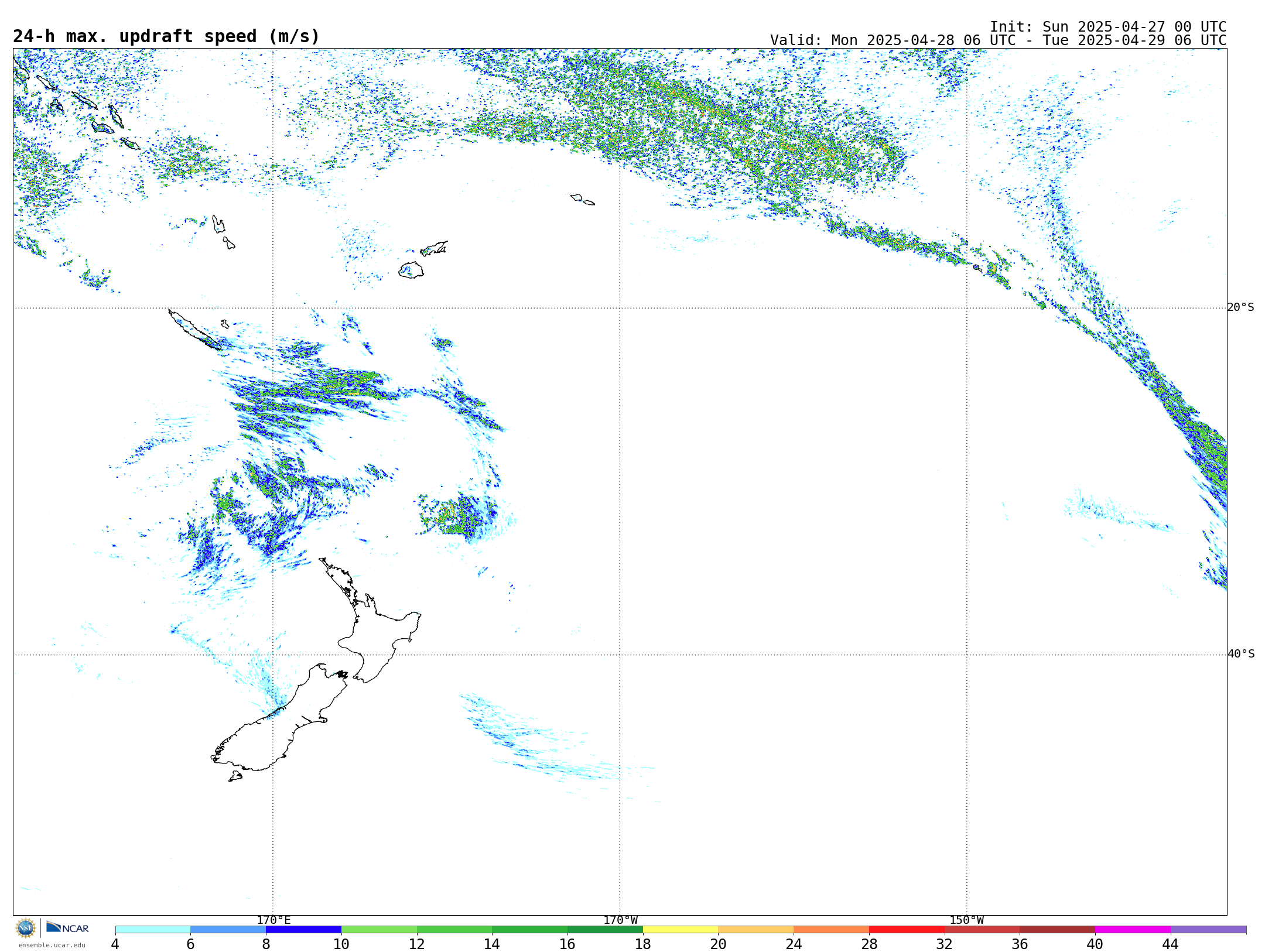Pick the dark red 36–40 color swatch
Viewport: 1265px width, 952px height.
[1058, 930]
